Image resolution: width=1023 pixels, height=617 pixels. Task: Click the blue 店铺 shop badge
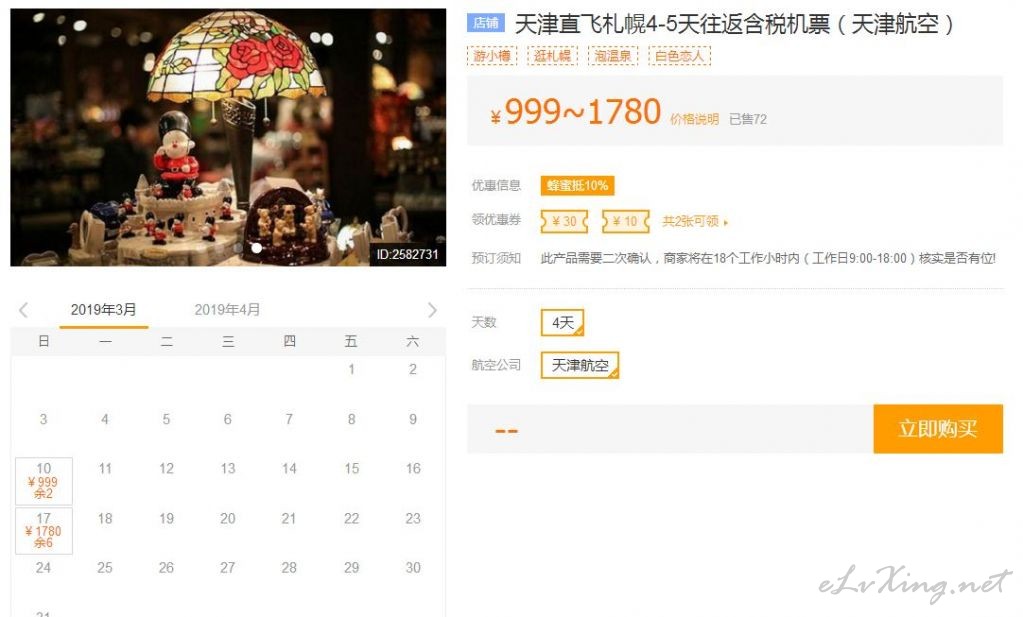(486, 23)
